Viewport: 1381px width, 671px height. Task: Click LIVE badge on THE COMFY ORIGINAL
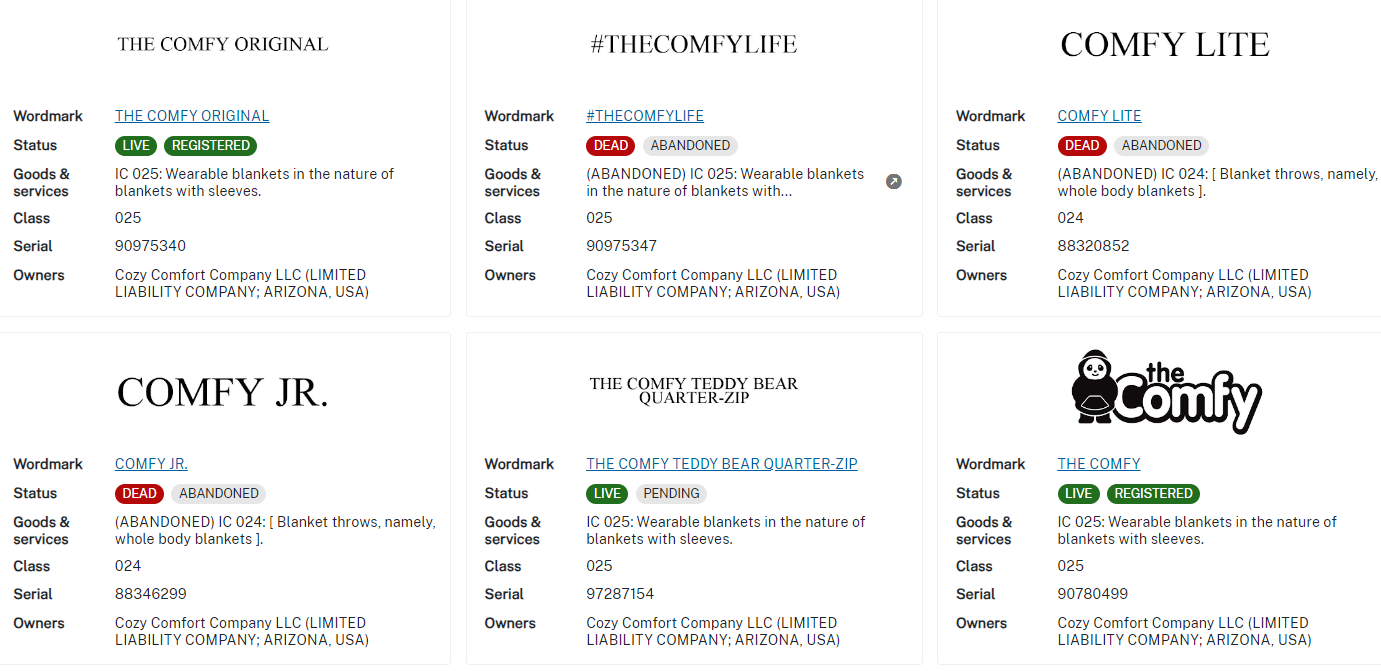(x=136, y=146)
